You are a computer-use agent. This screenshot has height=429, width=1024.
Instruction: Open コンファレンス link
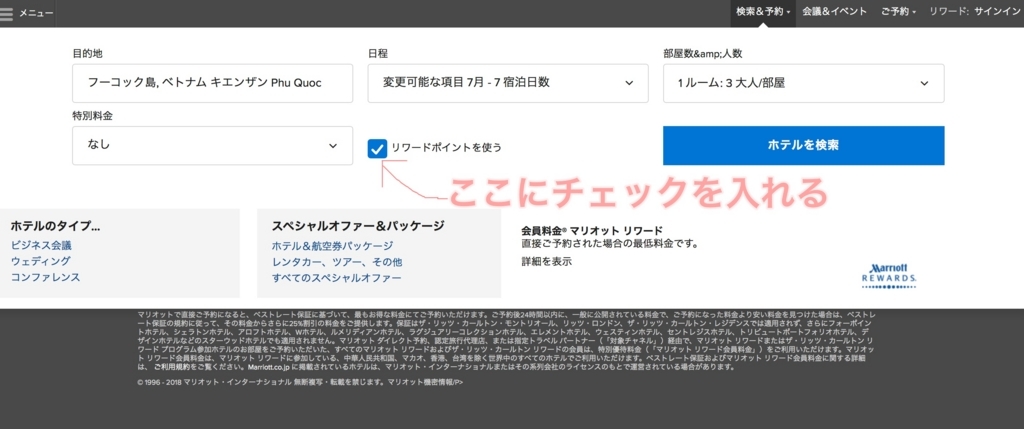46,277
